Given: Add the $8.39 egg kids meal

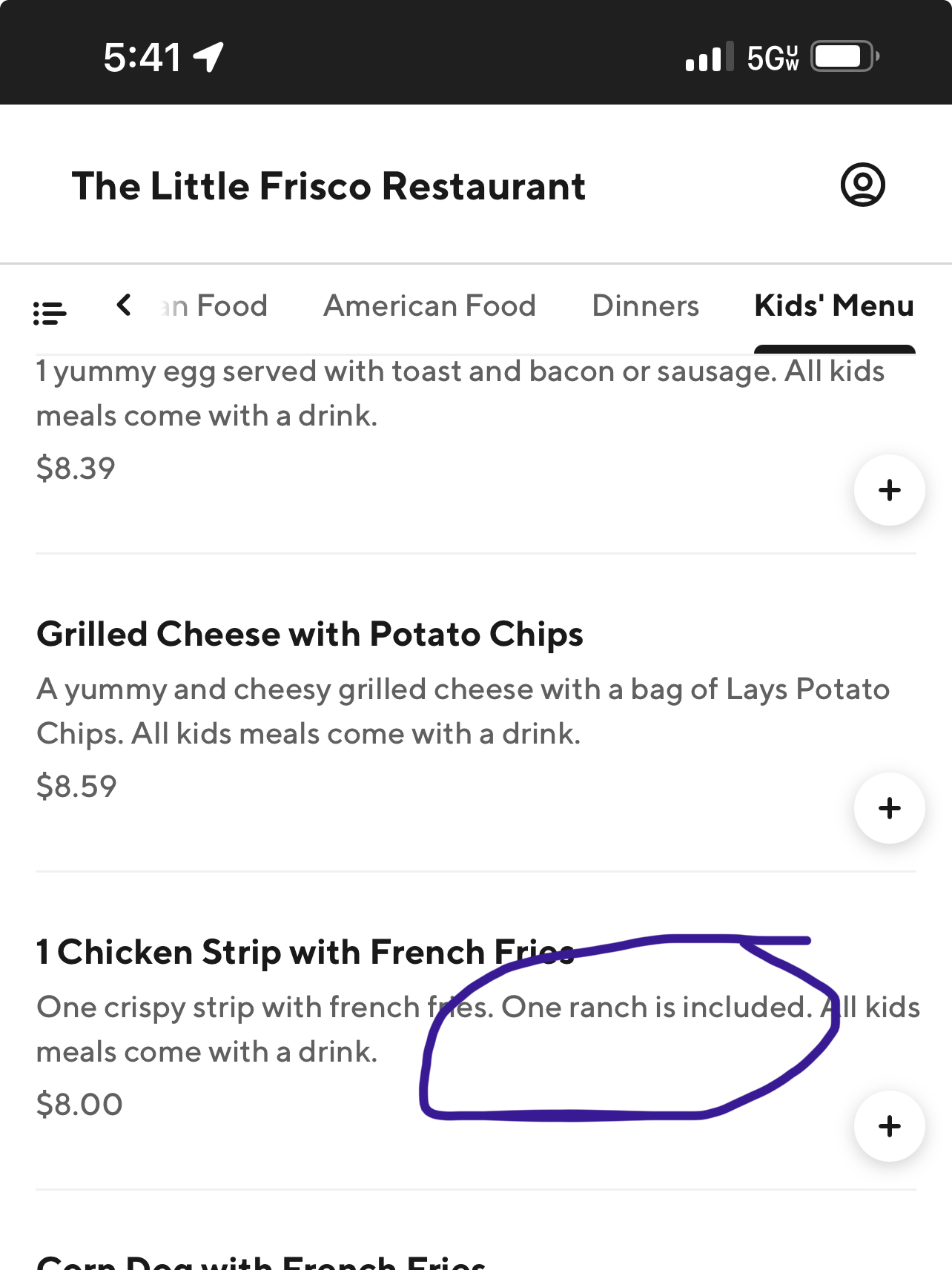Looking at the screenshot, I should [889, 490].
